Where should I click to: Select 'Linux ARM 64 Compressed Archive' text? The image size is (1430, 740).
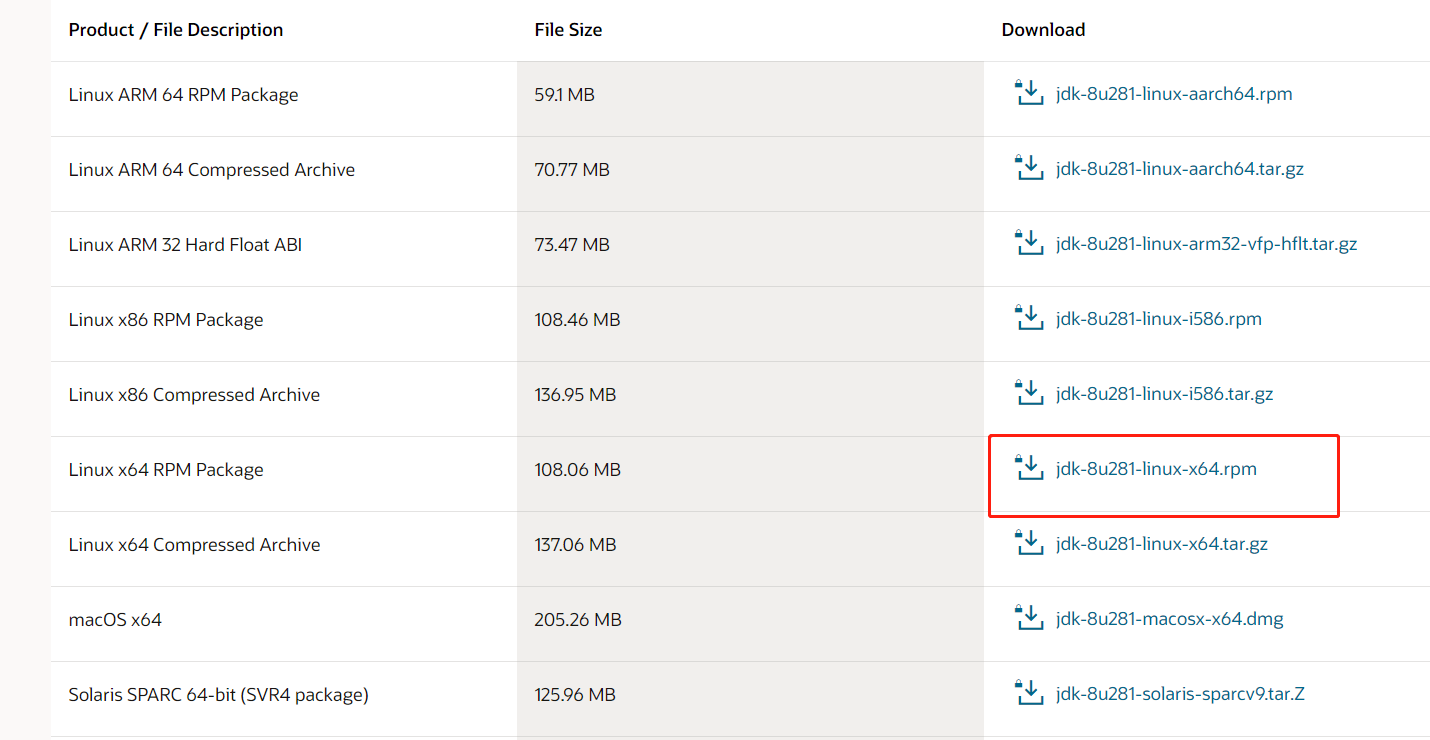pyautogui.click(x=212, y=170)
